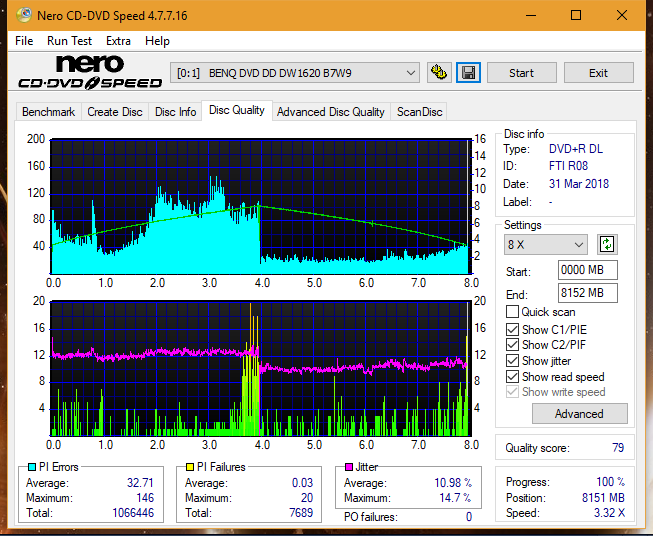Click the PI Errors maximum 146

[145, 497]
